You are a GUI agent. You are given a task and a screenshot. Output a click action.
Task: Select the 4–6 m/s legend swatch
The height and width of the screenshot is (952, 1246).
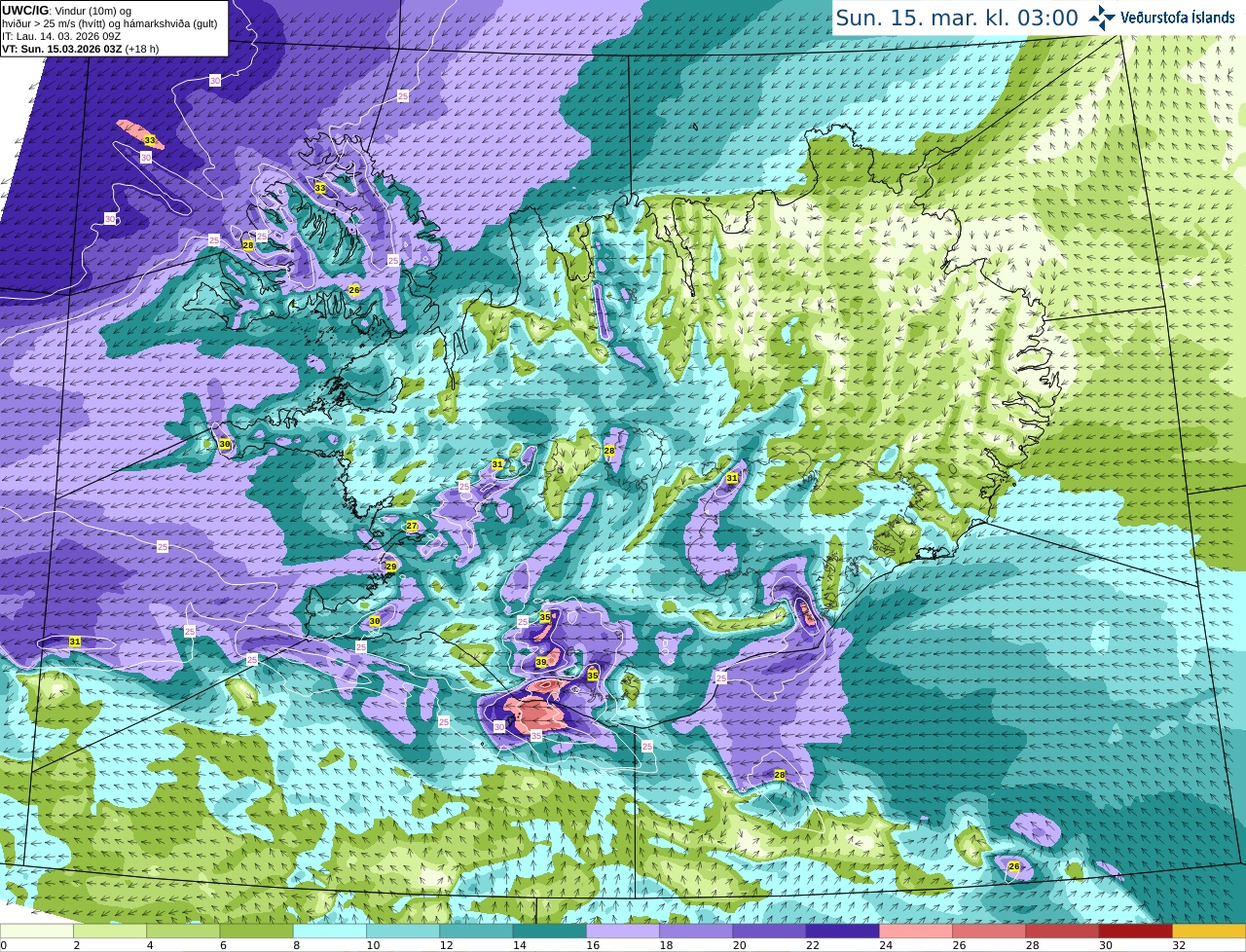click(183, 931)
